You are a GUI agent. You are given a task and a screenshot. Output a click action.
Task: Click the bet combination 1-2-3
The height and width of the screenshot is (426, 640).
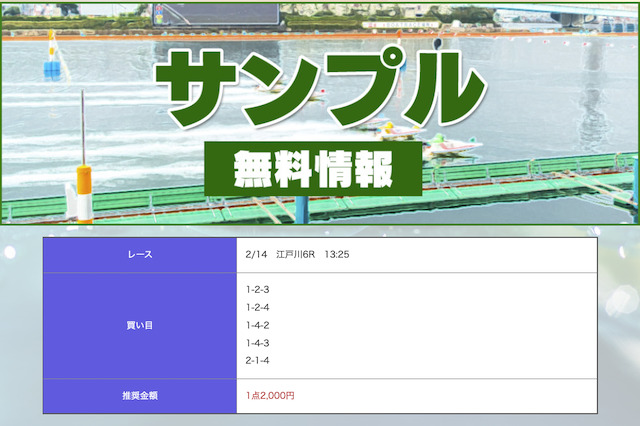point(258,289)
